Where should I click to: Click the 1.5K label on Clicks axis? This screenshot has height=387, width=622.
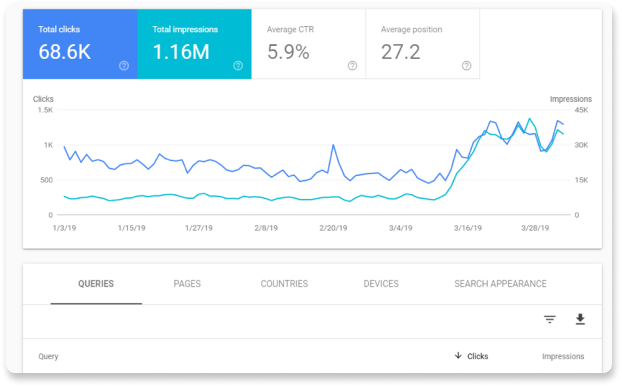45,110
